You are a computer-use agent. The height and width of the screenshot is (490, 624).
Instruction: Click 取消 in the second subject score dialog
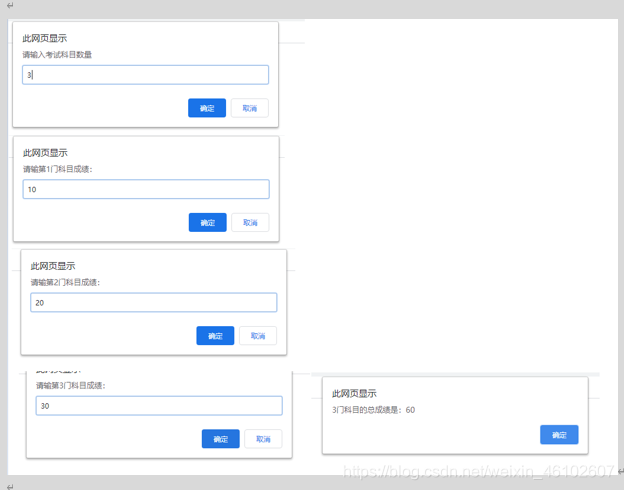coord(258,336)
